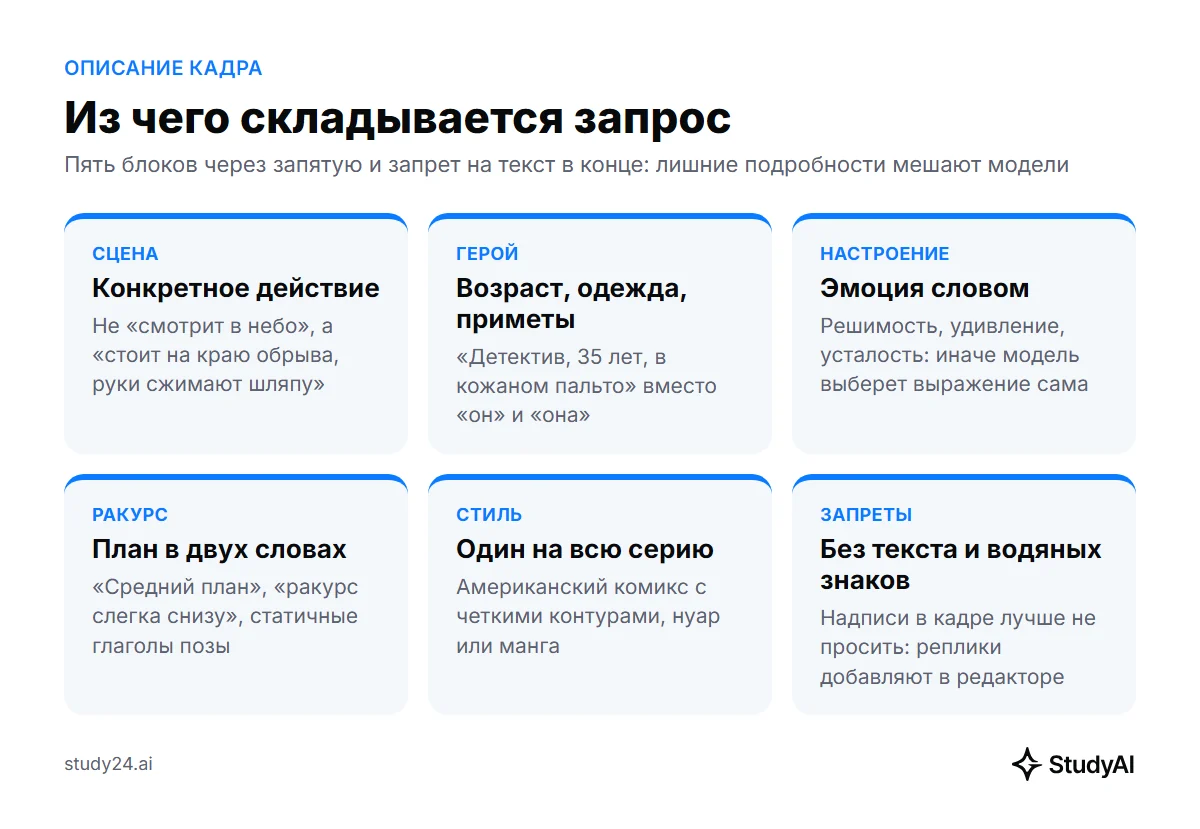Click the StudyAI star logo icon
Viewport: 1200px width, 829px height.
[x=1027, y=764]
